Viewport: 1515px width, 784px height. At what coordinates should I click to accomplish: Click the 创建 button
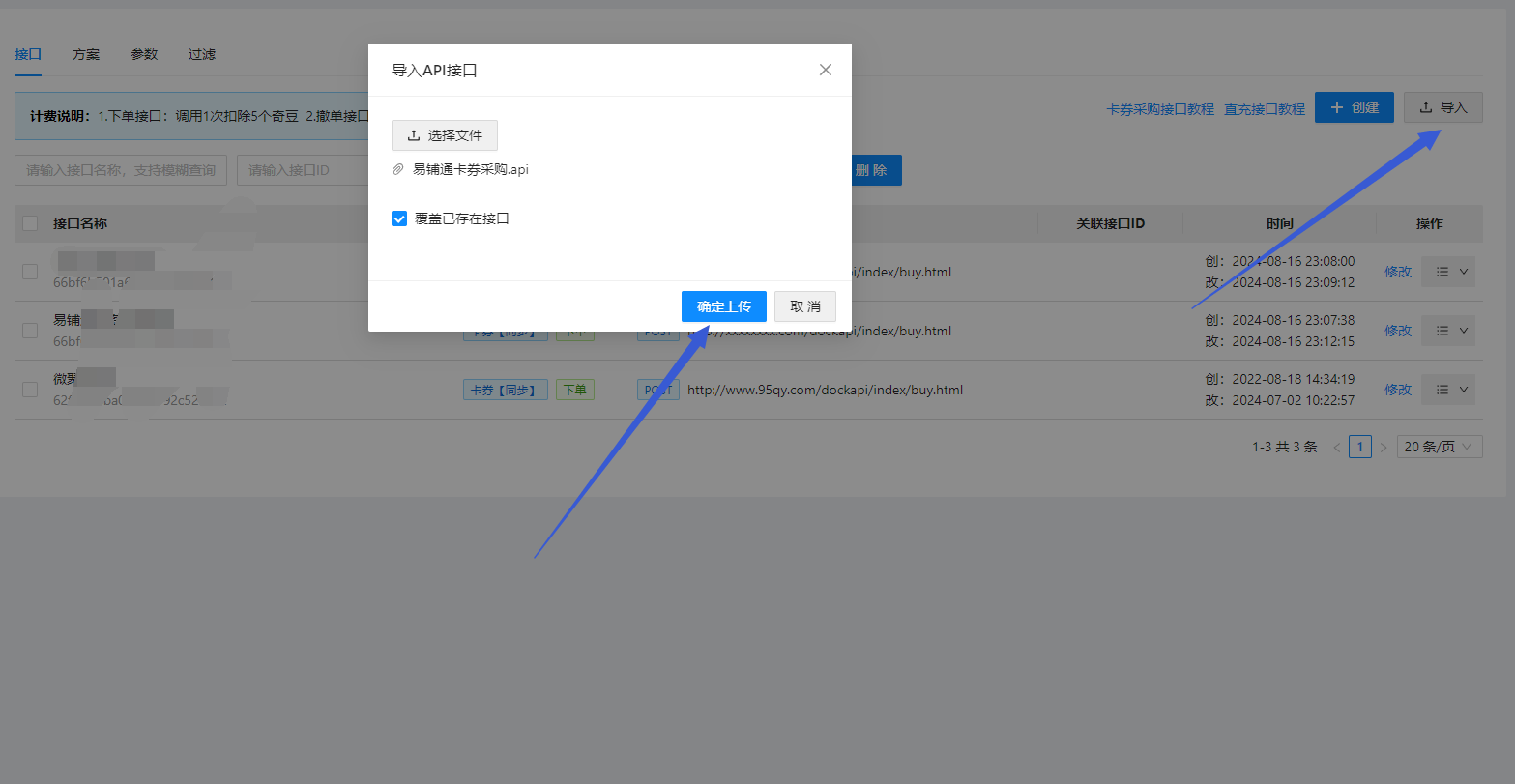pyautogui.click(x=1355, y=107)
